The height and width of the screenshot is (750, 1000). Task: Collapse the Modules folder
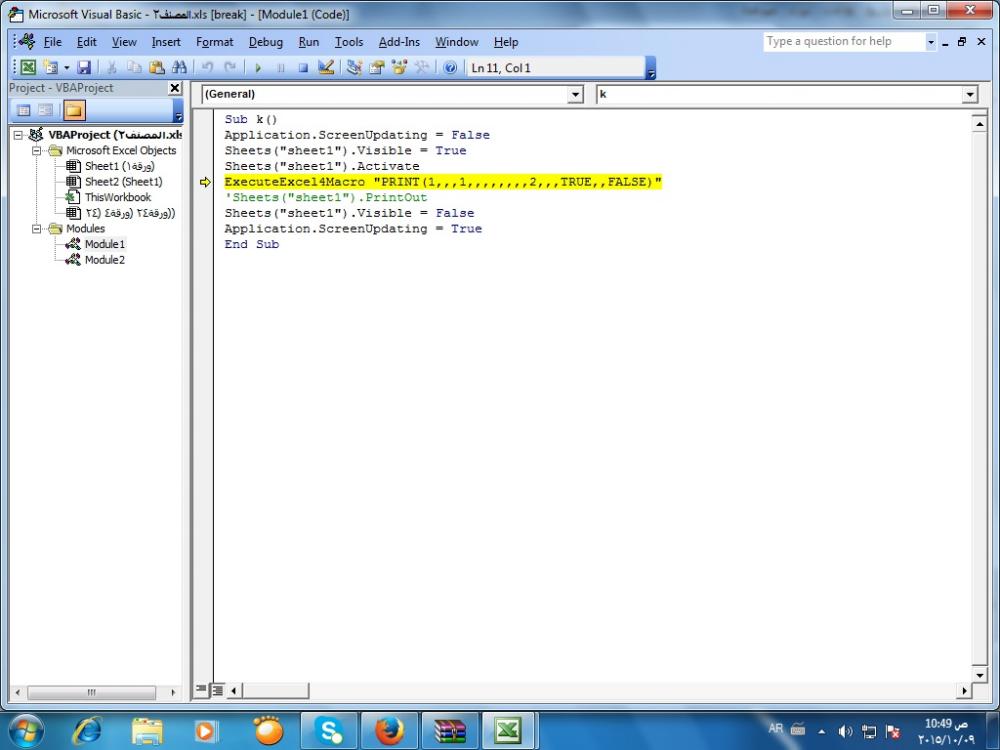point(37,228)
